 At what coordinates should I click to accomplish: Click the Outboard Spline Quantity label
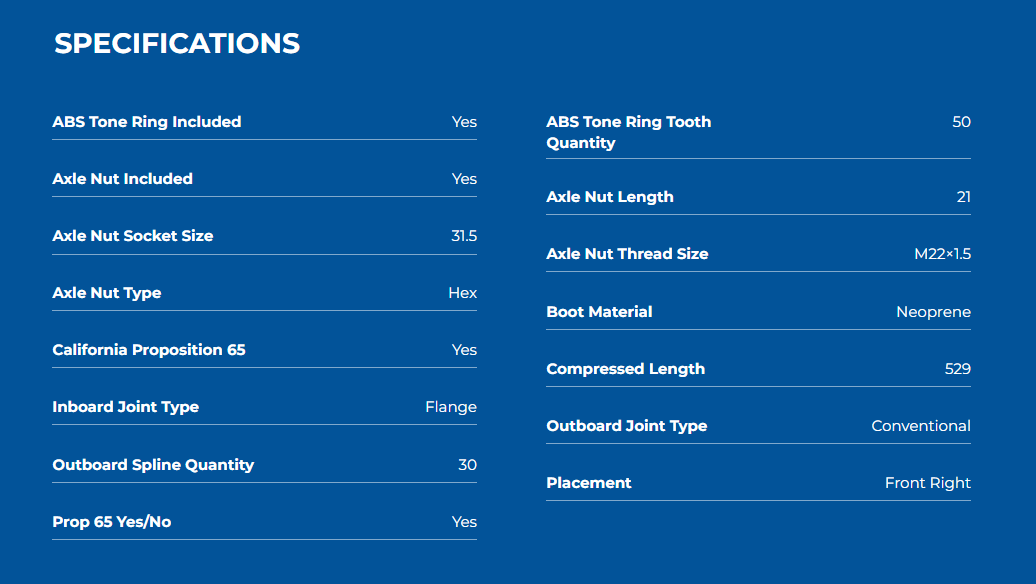click(153, 465)
